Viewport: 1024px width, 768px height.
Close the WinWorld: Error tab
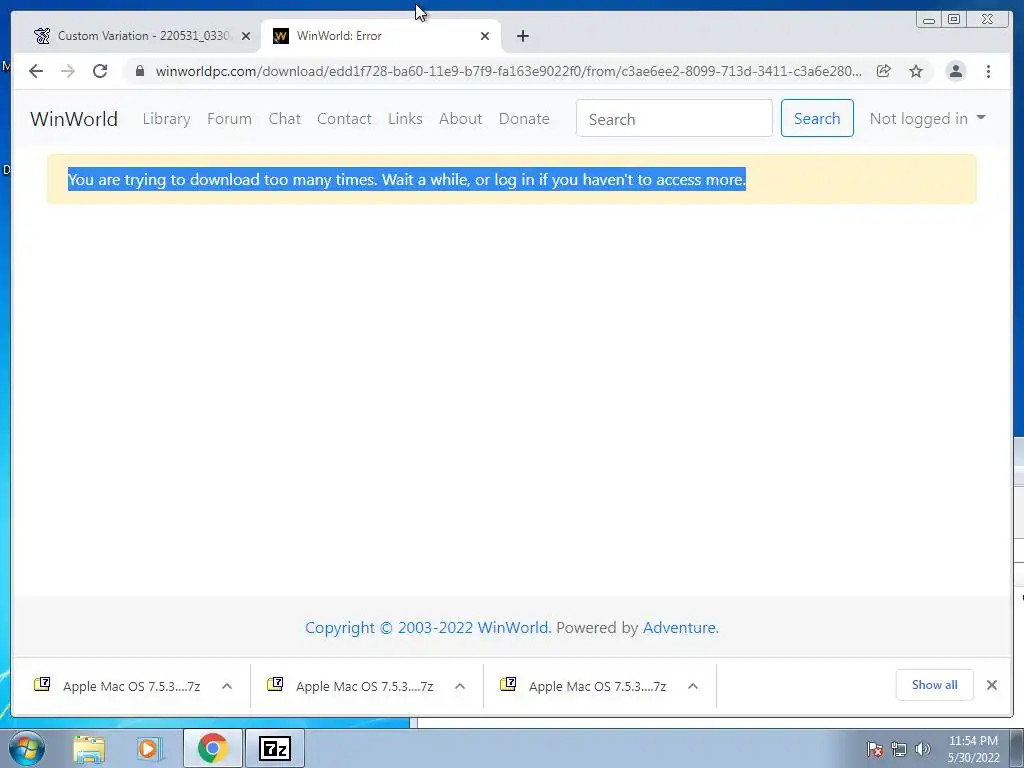(x=485, y=36)
